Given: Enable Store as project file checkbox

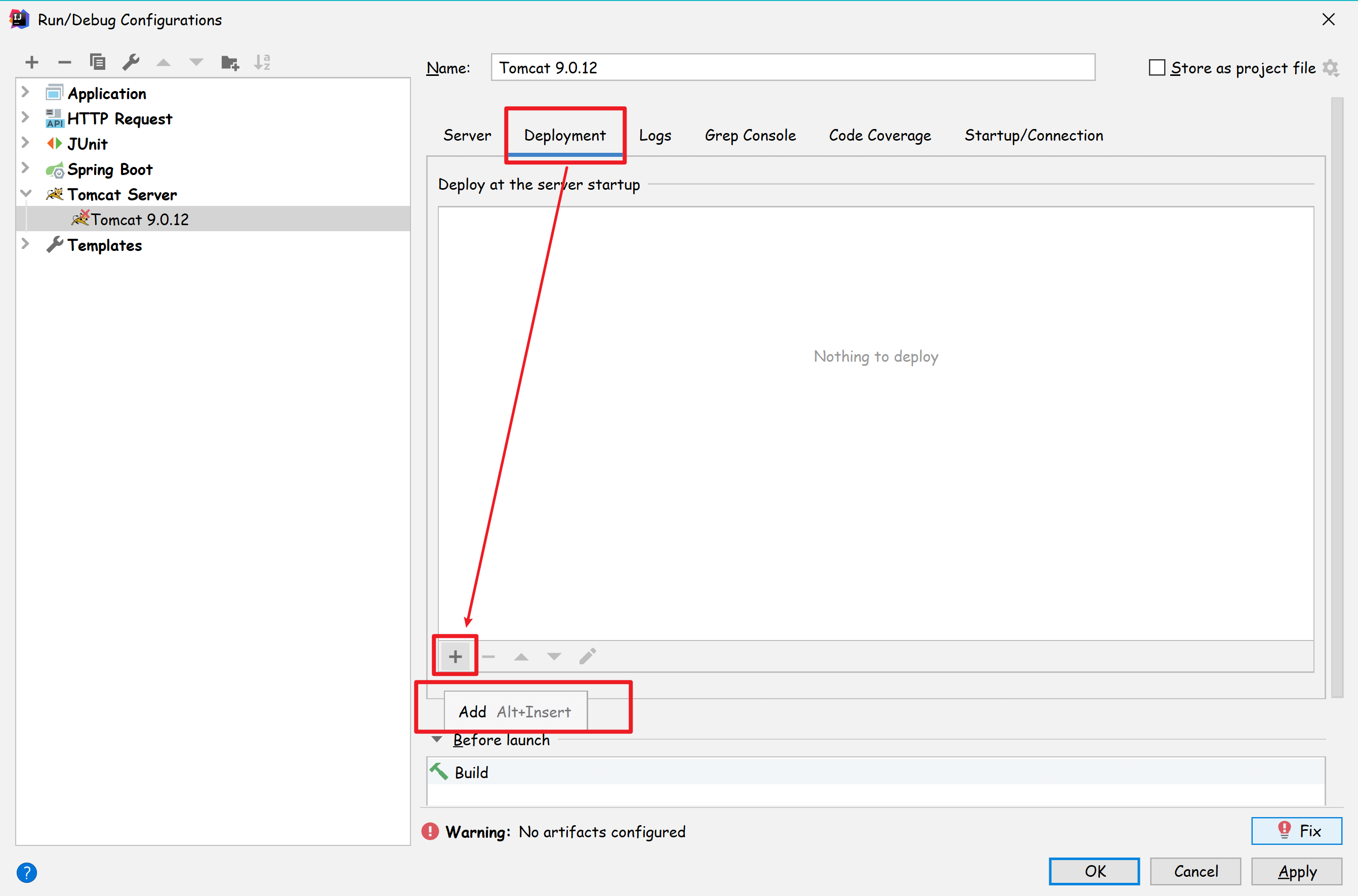Looking at the screenshot, I should coord(1157,67).
